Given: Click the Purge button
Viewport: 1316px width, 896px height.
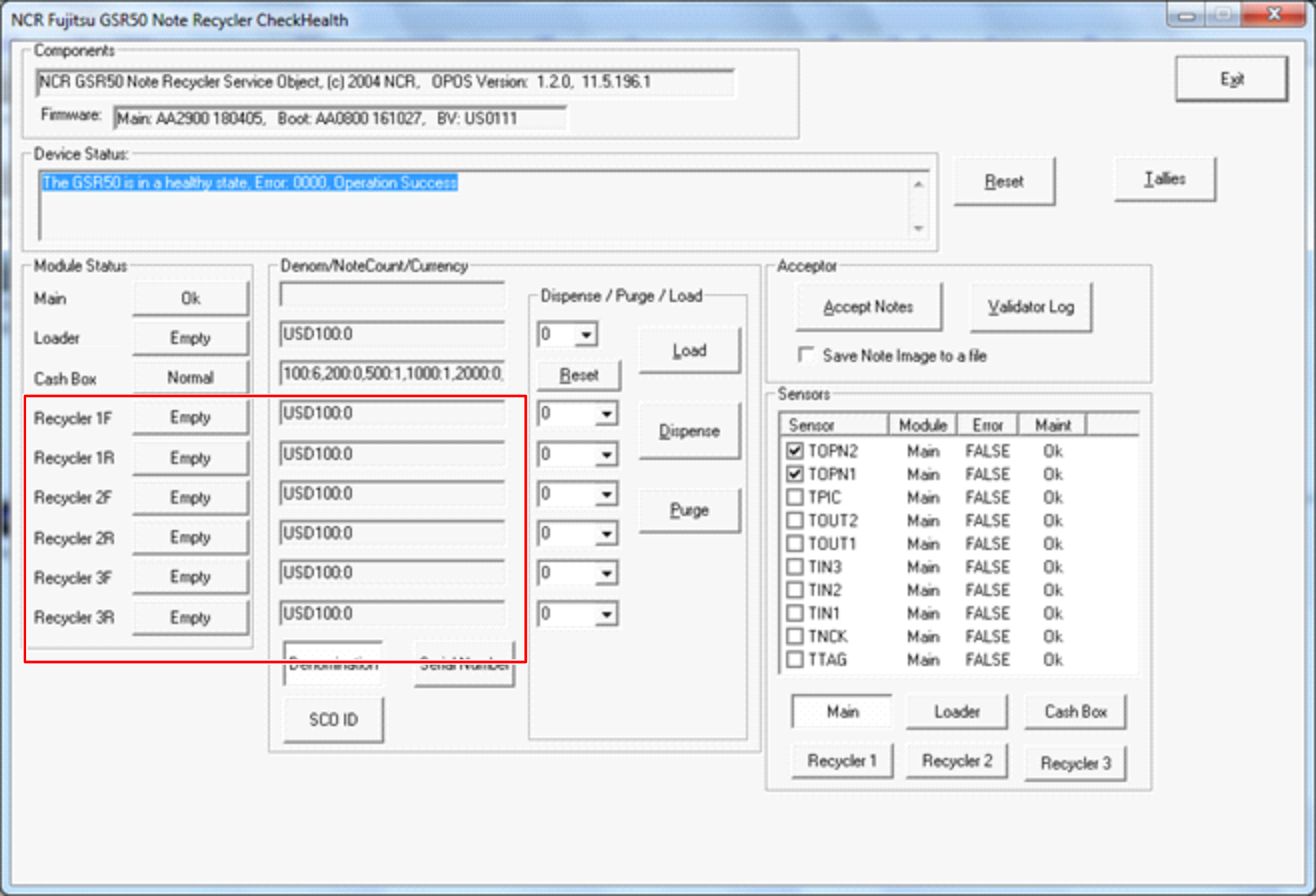Looking at the screenshot, I should click(x=689, y=510).
